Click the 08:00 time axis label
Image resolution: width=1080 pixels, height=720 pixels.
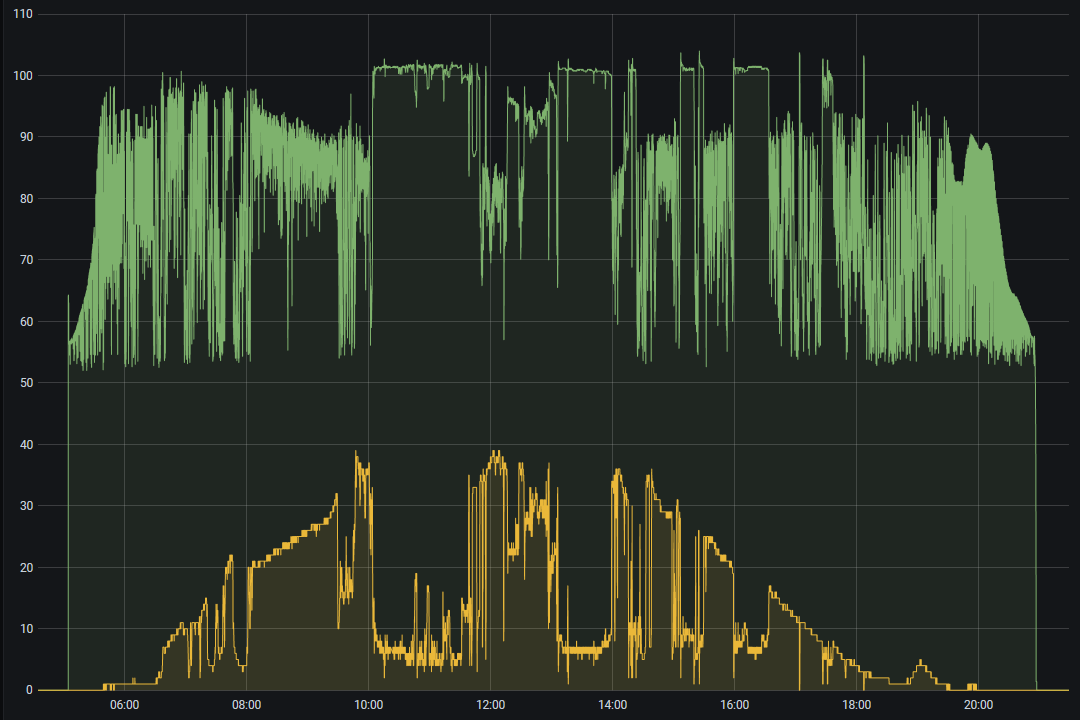click(x=247, y=705)
